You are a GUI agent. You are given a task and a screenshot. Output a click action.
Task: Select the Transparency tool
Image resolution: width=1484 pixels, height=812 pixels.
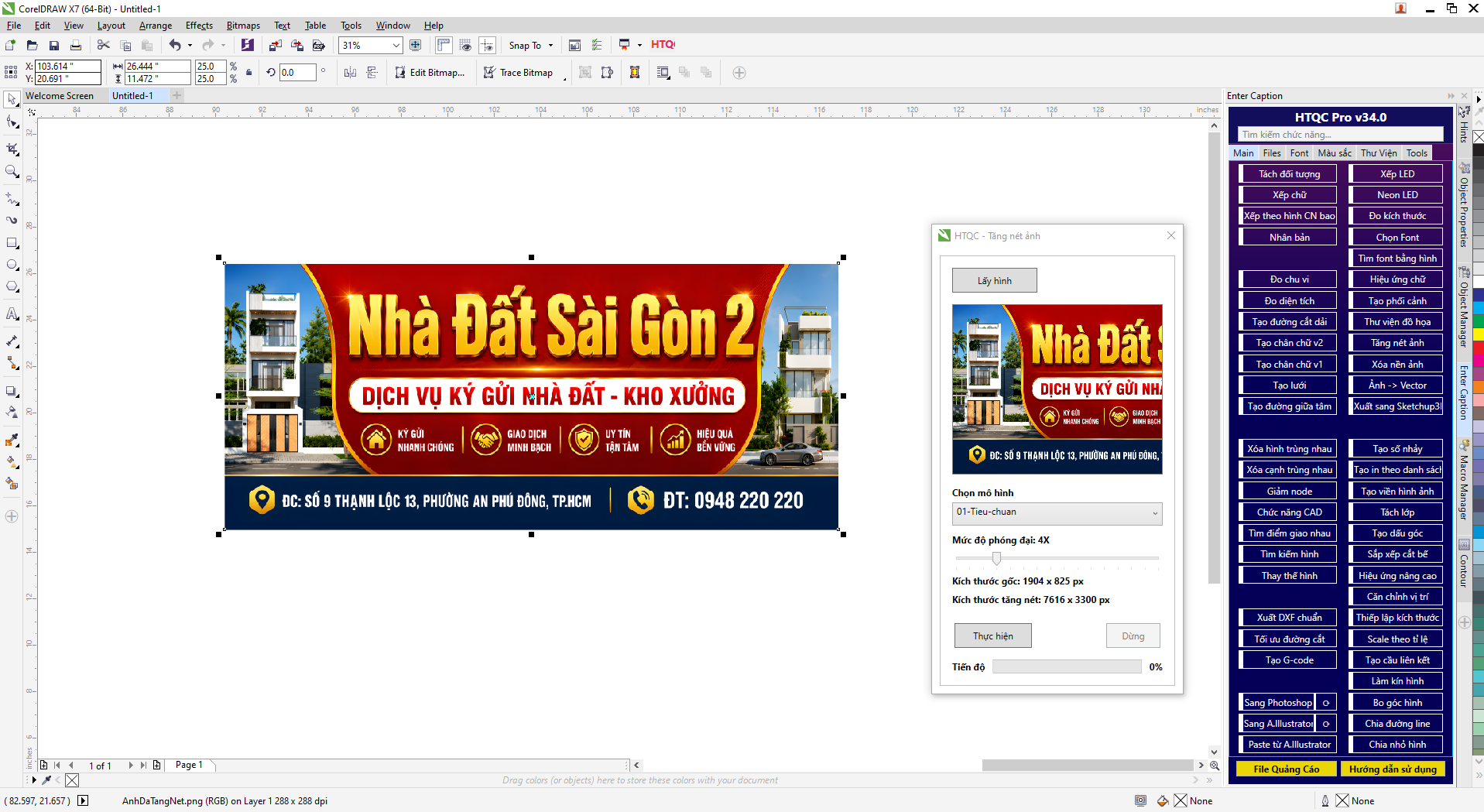click(x=12, y=413)
